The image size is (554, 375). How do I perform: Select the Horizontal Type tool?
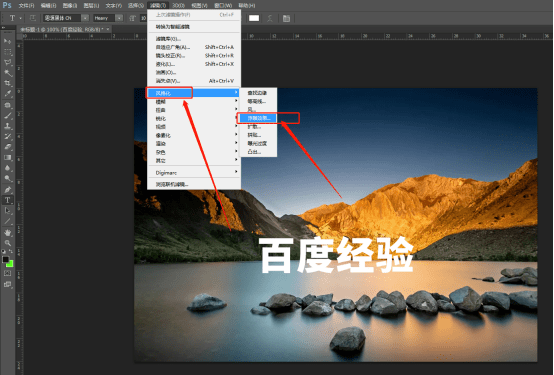click(7, 200)
